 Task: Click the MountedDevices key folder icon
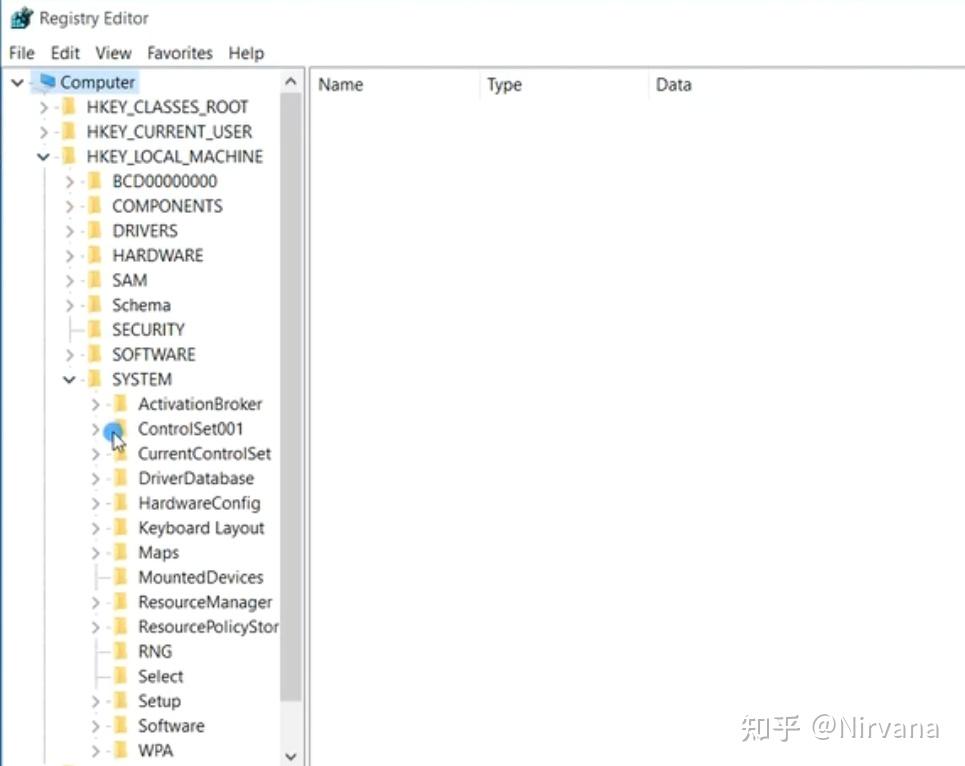coord(118,577)
